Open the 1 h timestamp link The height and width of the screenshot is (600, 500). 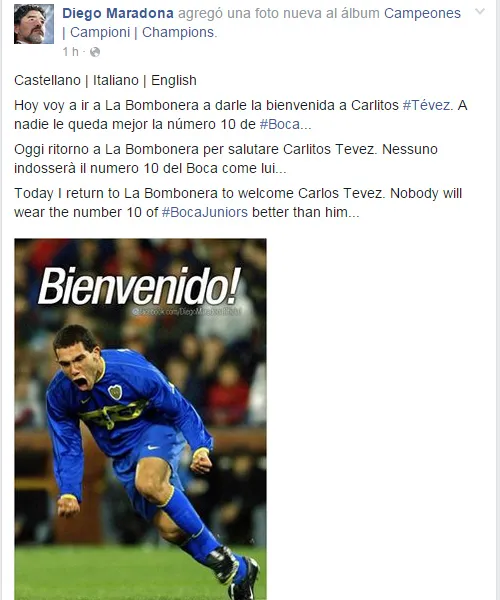pyautogui.click(x=70, y=52)
